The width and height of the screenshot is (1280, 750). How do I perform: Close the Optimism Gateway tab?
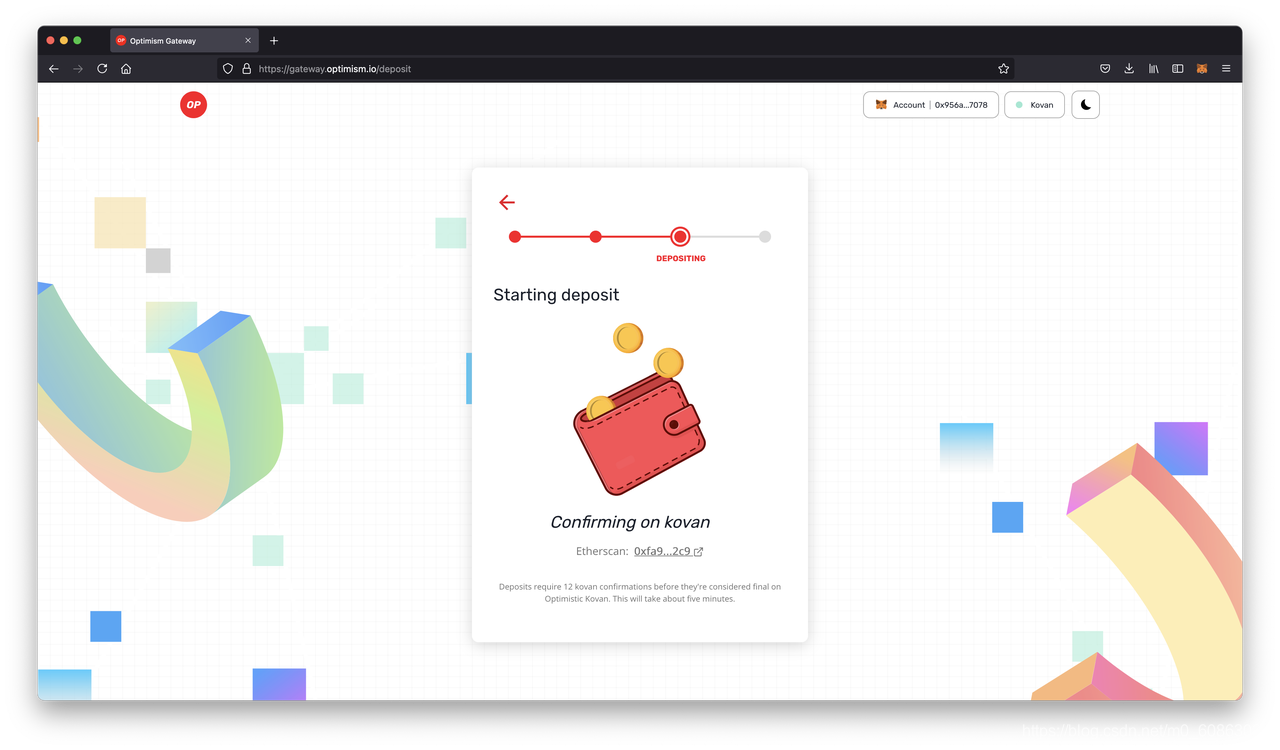(248, 41)
